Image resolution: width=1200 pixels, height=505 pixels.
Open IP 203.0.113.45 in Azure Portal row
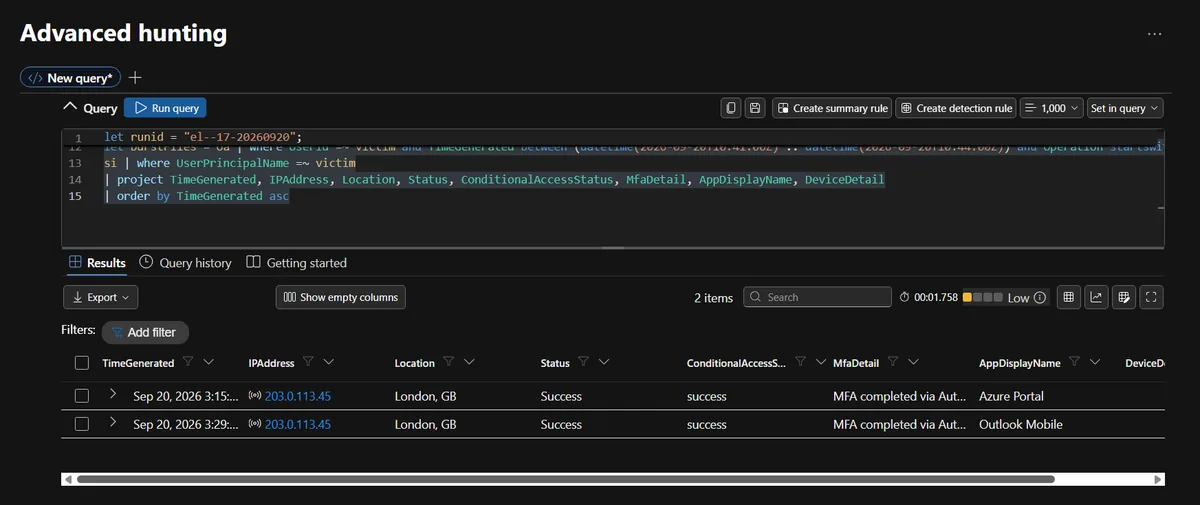(298, 396)
